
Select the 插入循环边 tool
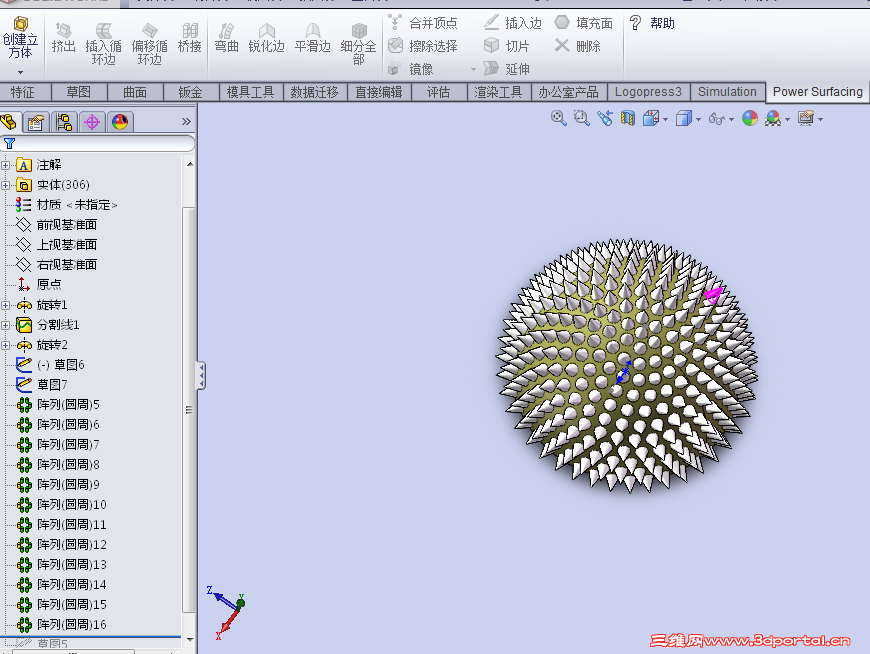pyautogui.click(x=103, y=44)
